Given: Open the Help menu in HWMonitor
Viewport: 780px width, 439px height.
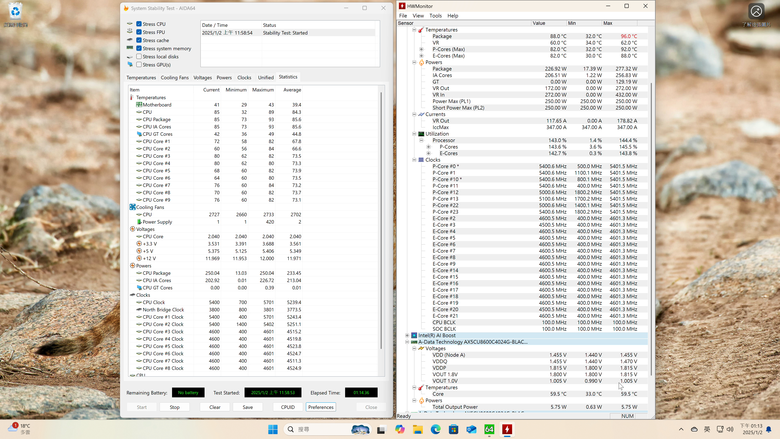Looking at the screenshot, I should [x=453, y=16].
